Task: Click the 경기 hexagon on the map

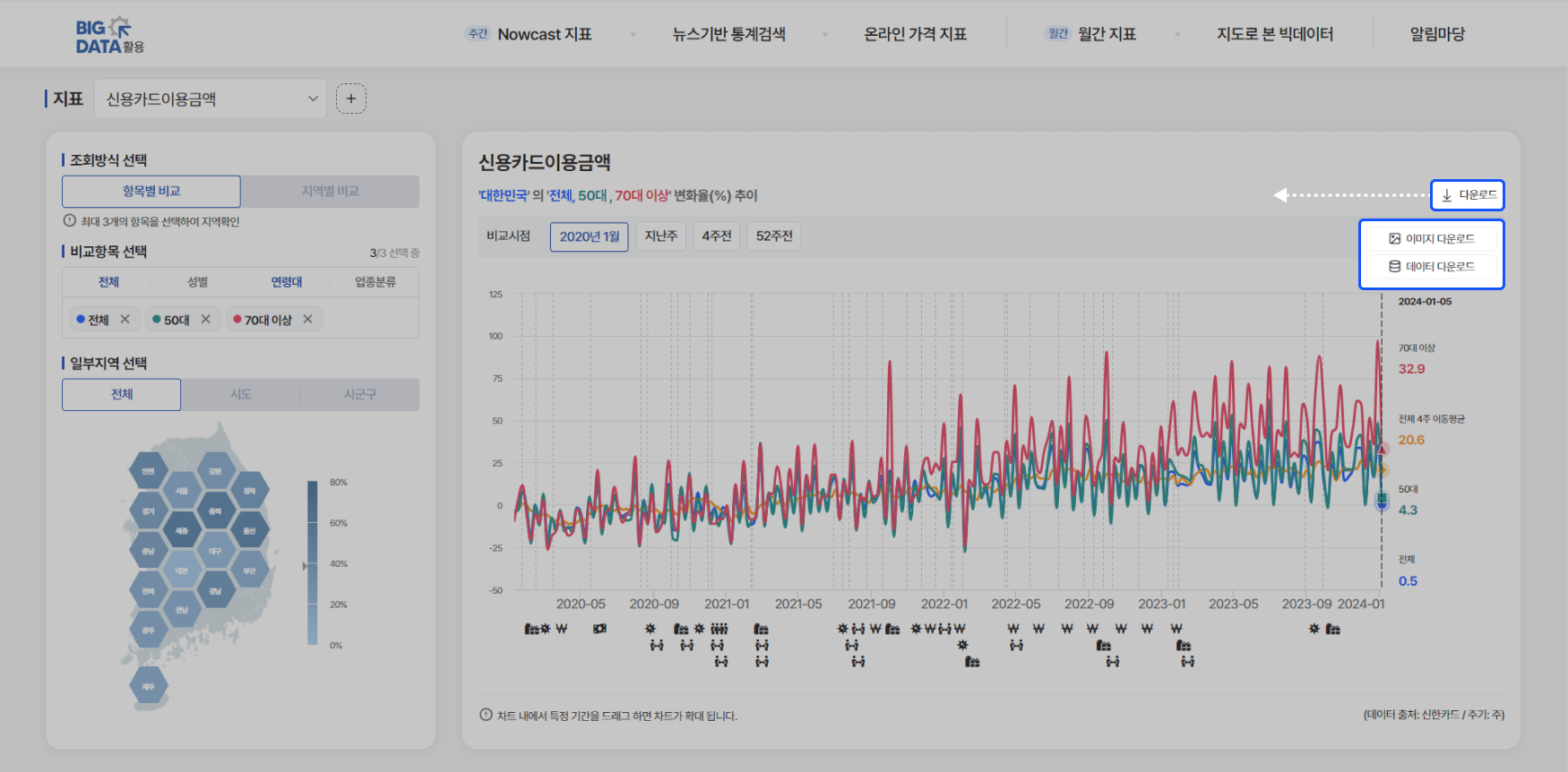Action: (148, 511)
